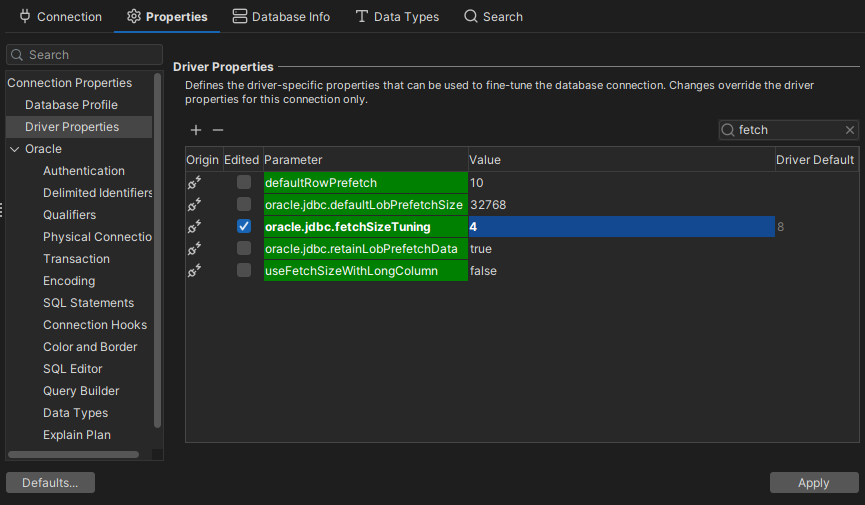Select Driver Properties in the sidebar tree
Image resolution: width=865 pixels, height=505 pixels.
72,127
